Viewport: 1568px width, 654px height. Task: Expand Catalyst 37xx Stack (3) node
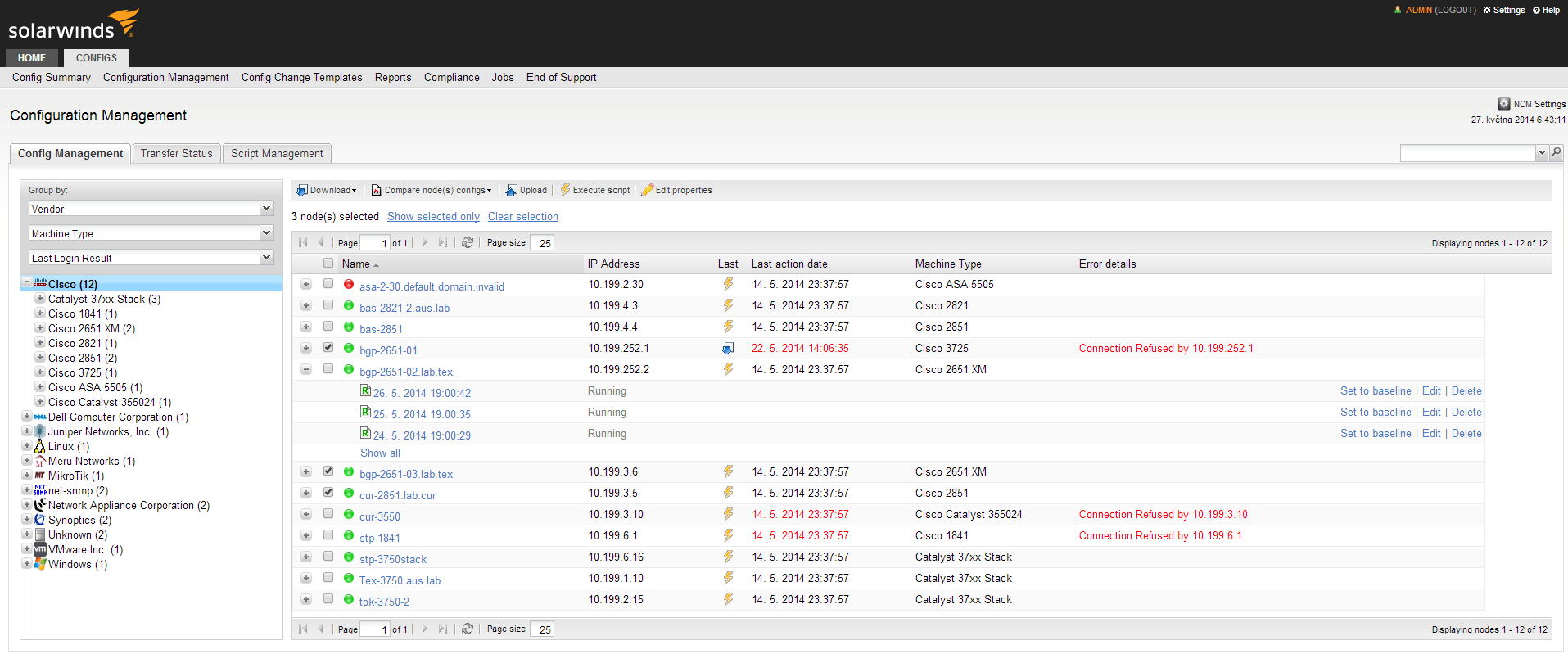[x=39, y=298]
